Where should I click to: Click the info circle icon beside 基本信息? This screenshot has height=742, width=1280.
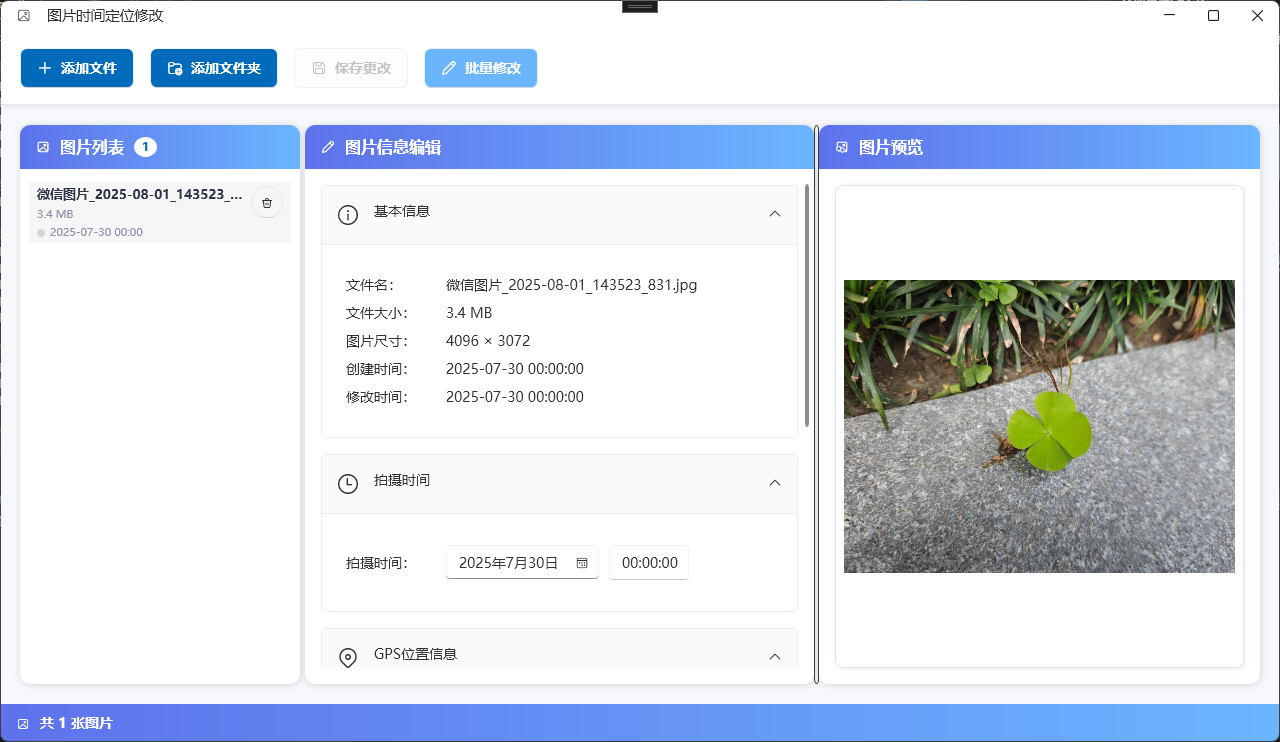(347, 214)
